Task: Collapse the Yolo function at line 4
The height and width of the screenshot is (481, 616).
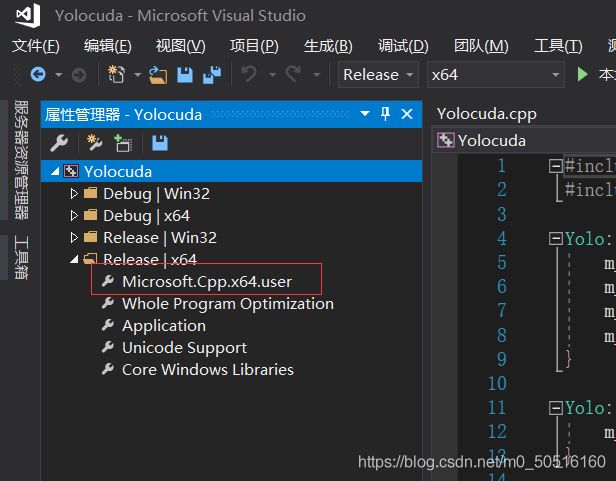Action: [x=556, y=239]
